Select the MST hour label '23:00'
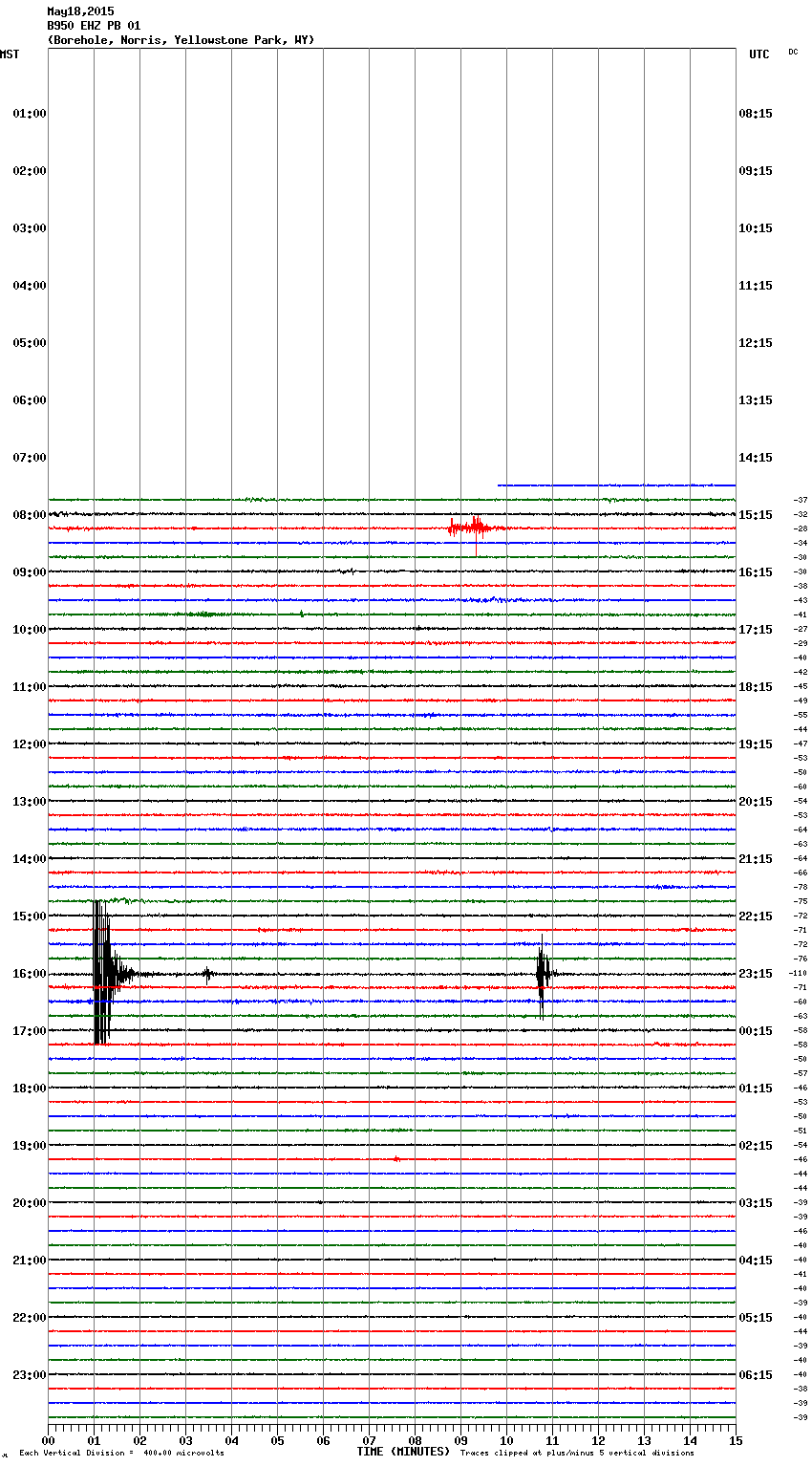This screenshot has height=1466, width=812. click(30, 1375)
